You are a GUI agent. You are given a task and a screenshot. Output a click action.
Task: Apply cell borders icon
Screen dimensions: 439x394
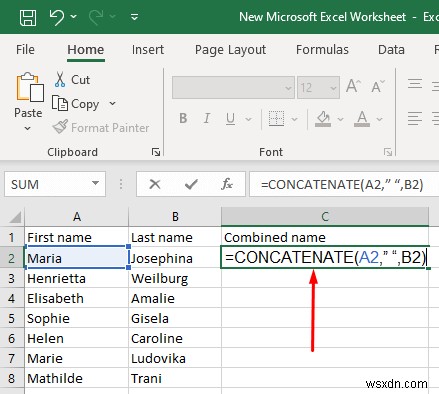click(276, 118)
